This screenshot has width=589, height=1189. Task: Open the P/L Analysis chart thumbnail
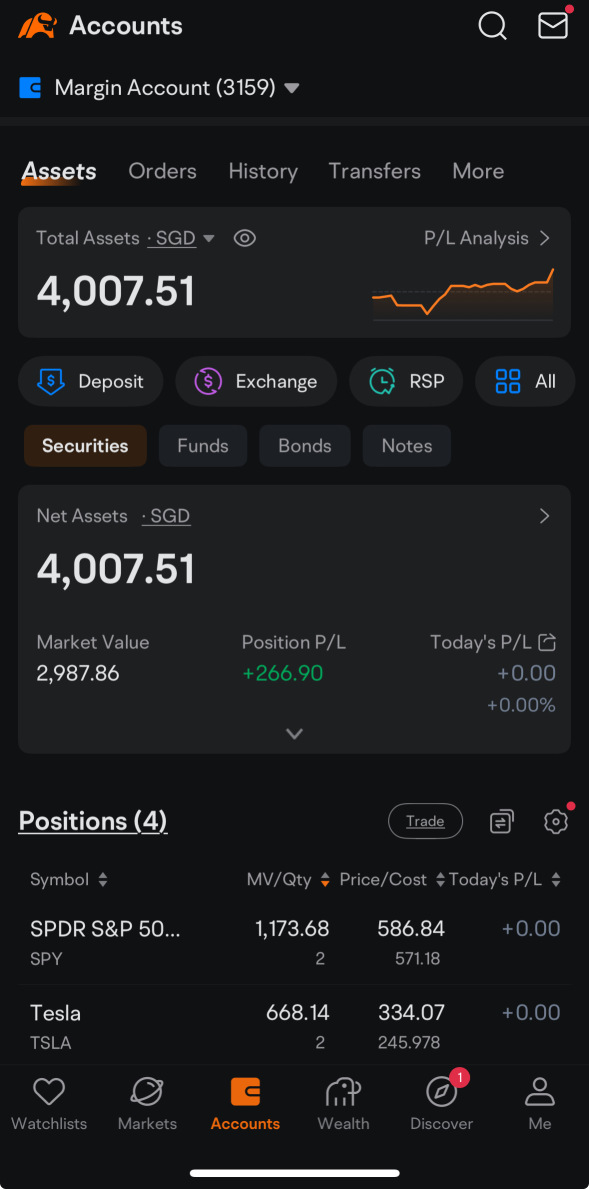(x=462, y=296)
